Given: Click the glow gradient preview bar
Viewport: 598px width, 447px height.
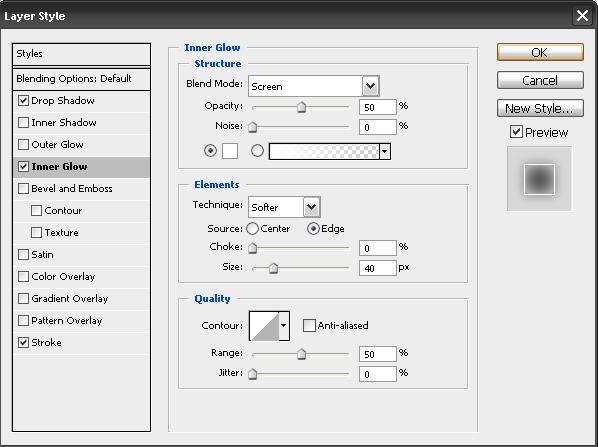Looking at the screenshot, I should [324, 151].
